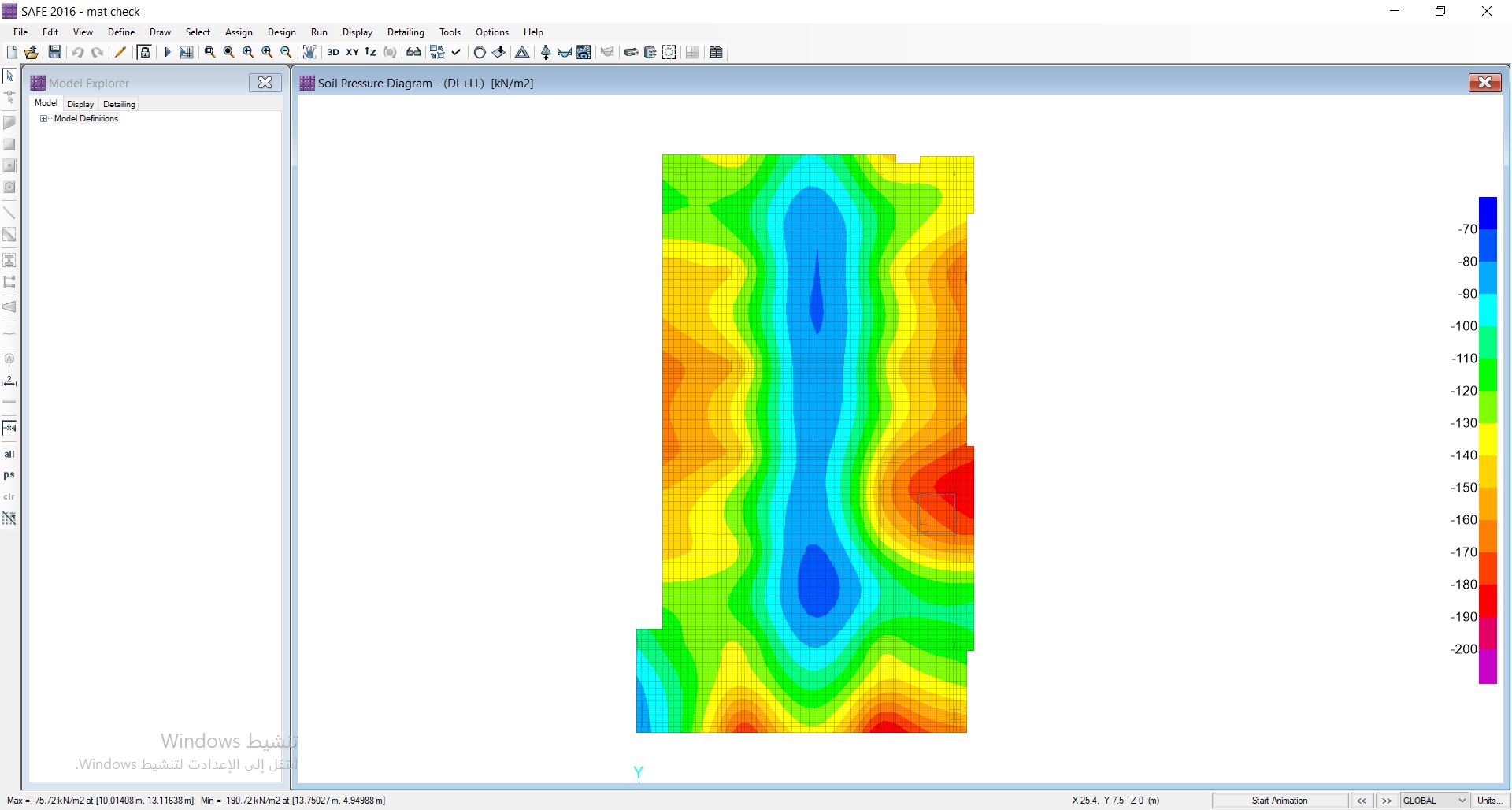Click the circle show undeformed shape icon
Screen dimensions: 1512x810
coord(479,52)
